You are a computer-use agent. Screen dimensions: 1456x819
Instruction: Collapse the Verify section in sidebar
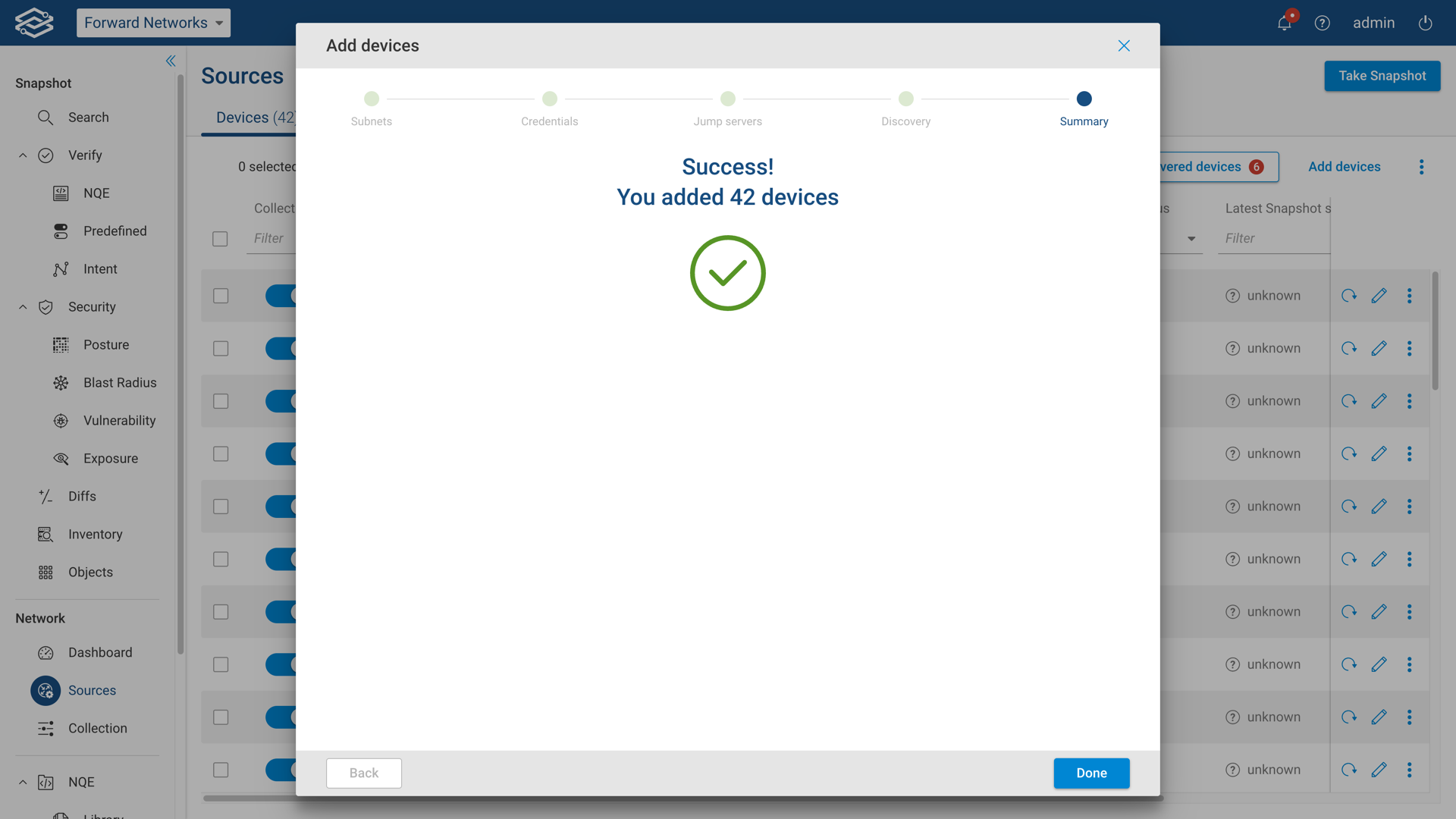23,155
